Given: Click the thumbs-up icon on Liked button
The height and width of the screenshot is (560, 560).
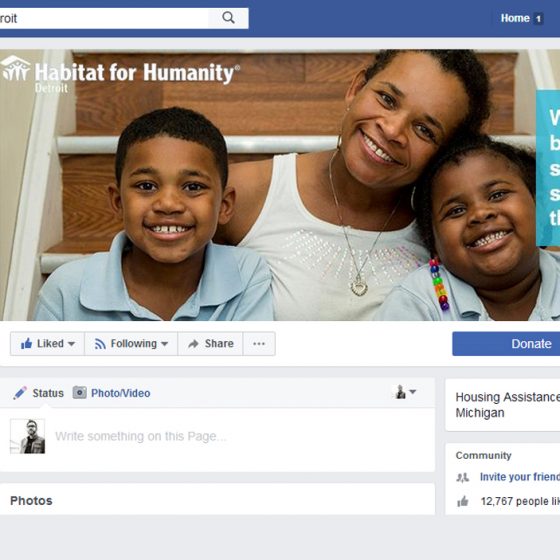Looking at the screenshot, I should pos(26,344).
